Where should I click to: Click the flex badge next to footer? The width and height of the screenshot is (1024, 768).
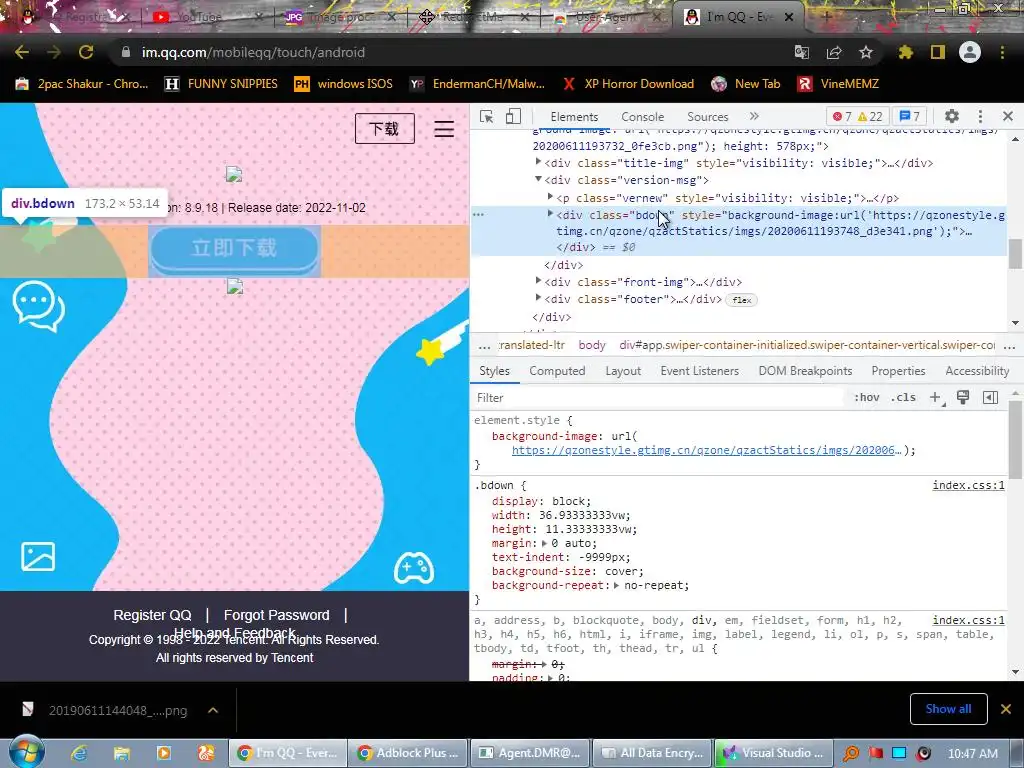(x=742, y=300)
